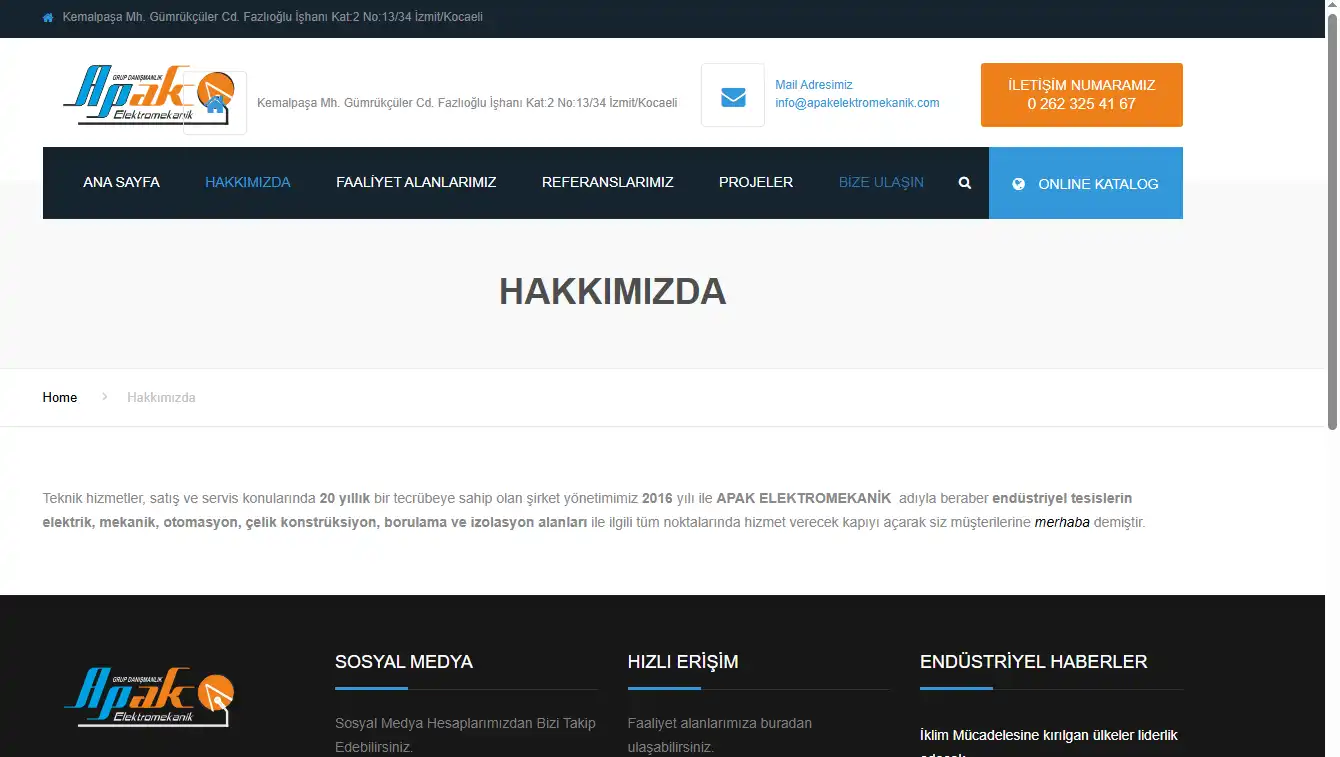Viewport: 1340px width, 757px height.
Task: Go to REFERANSLARIMIZ page
Action: tap(608, 183)
